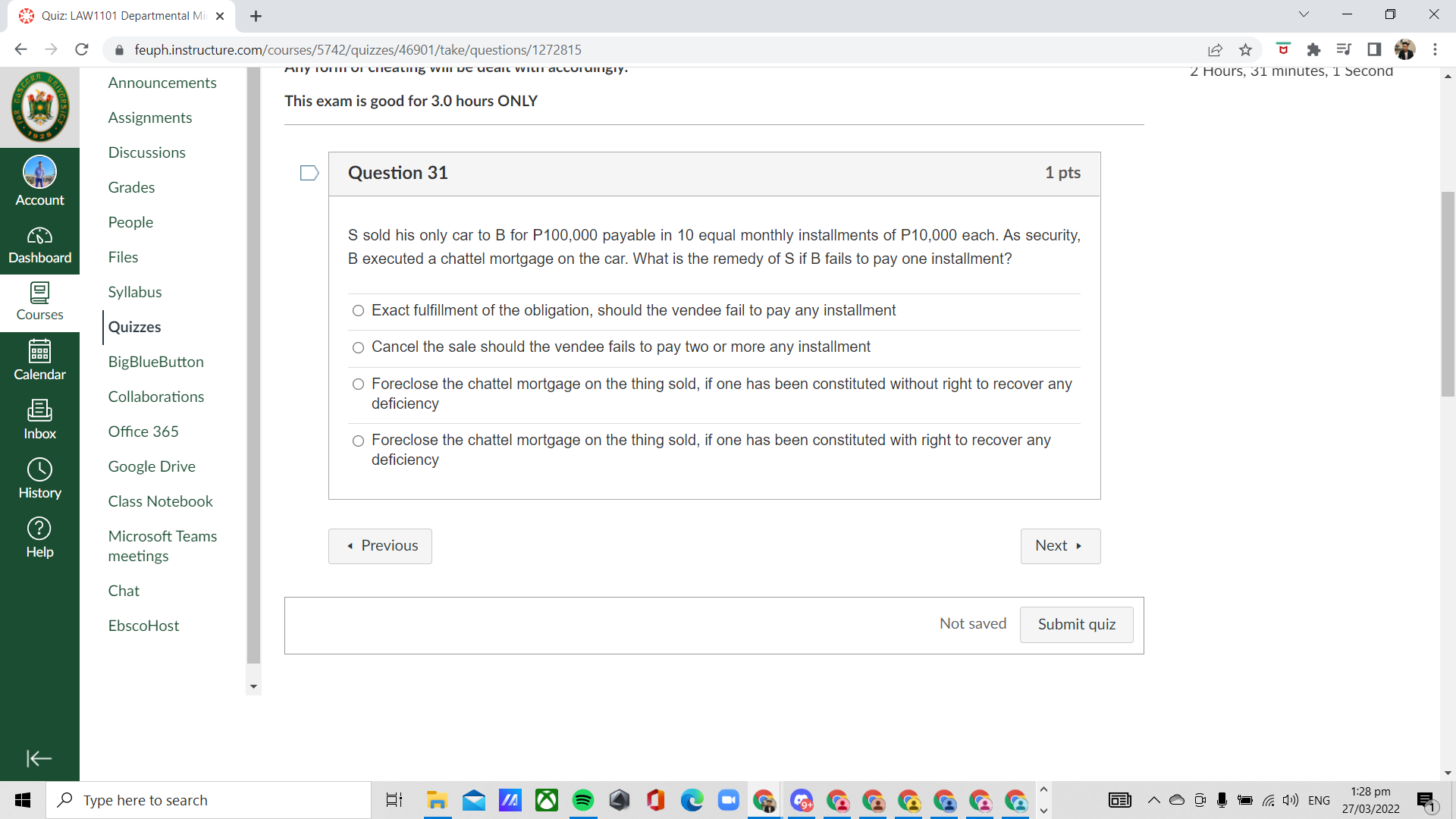Image resolution: width=1456 pixels, height=819 pixels.
Task: Open the Spotify icon on the taskbar
Action: (x=582, y=800)
